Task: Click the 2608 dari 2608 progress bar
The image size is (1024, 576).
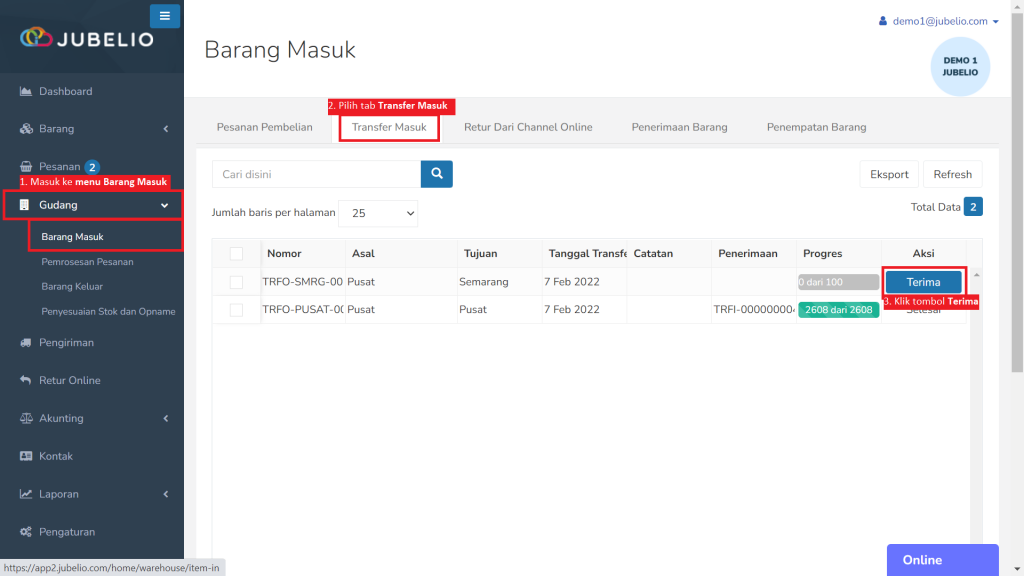Action: click(x=839, y=310)
